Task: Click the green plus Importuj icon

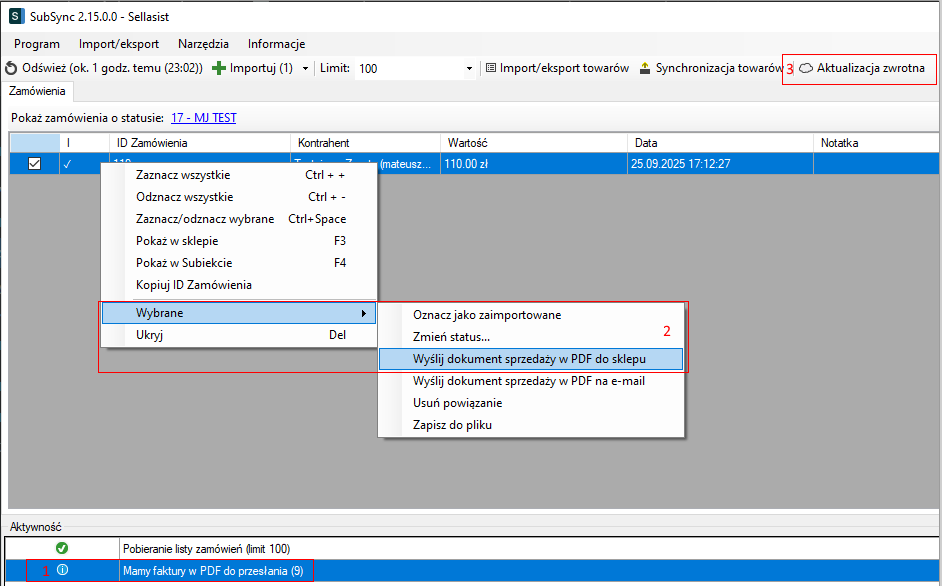Action: tap(219, 68)
